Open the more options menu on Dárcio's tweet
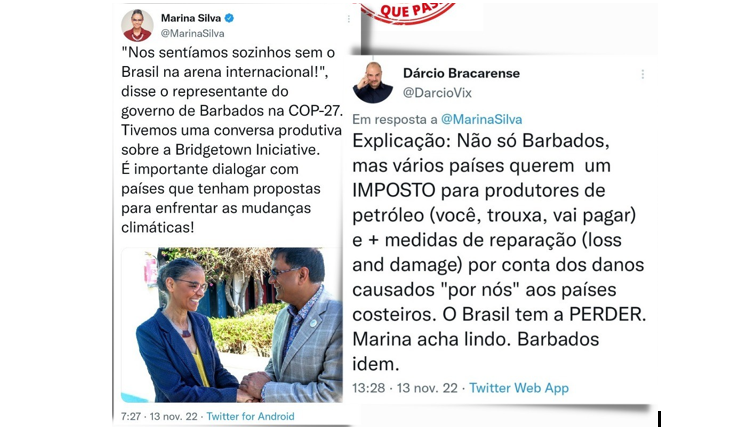The height and width of the screenshot is (428, 746). 643,74
